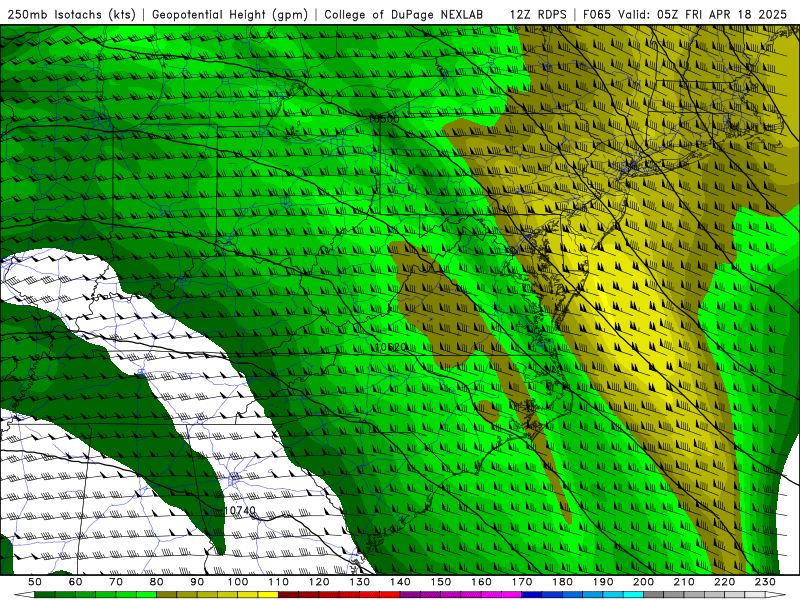Click the 100 value on color scale
The image size is (800, 600).
[x=238, y=582]
